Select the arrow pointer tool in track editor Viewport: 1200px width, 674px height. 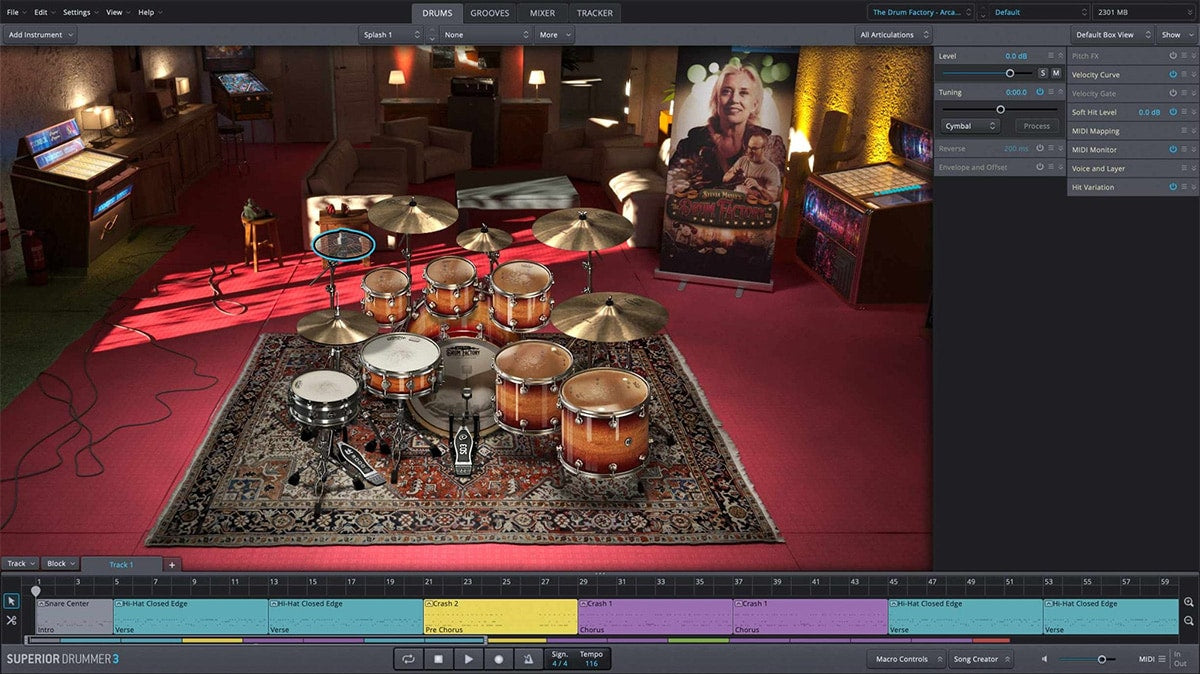[11, 601]
